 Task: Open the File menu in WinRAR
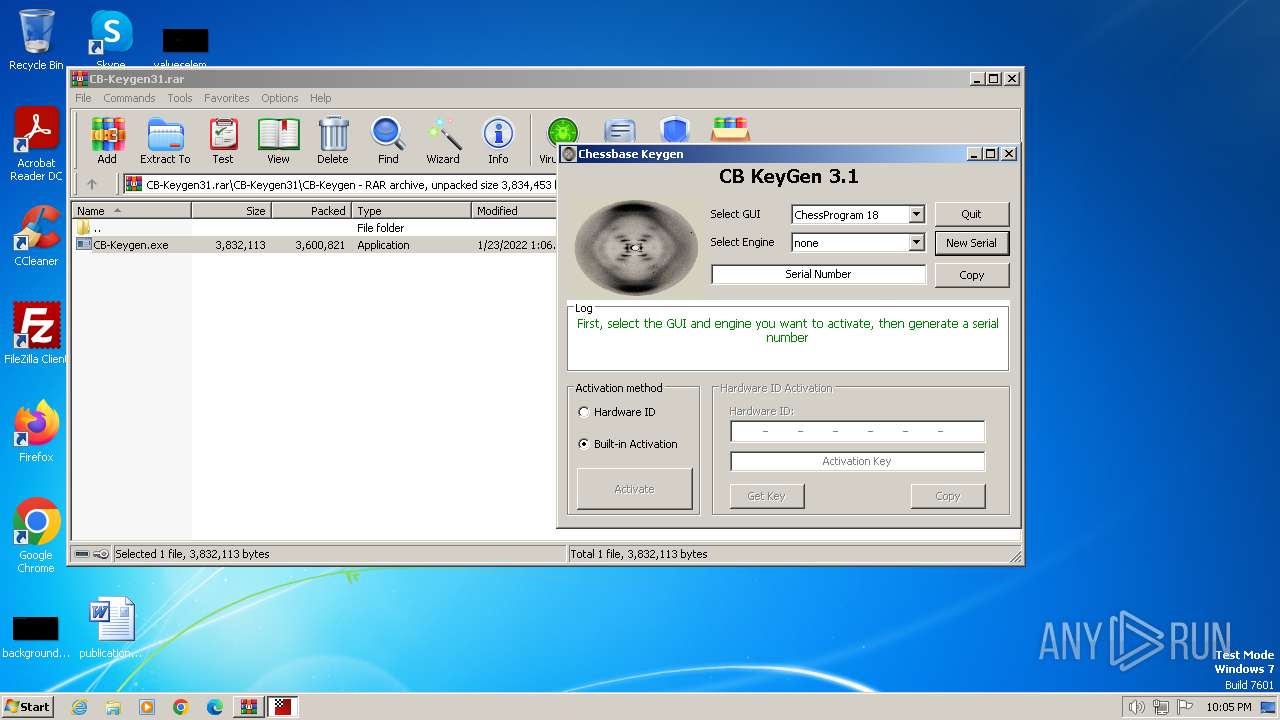83,98
